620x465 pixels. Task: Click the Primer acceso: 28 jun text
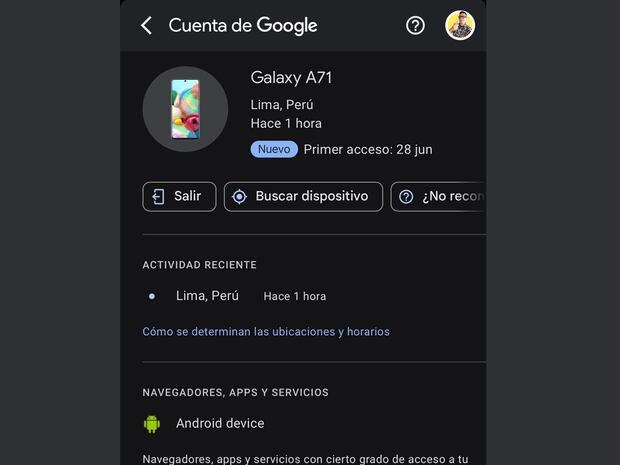[x=368, y=149]
